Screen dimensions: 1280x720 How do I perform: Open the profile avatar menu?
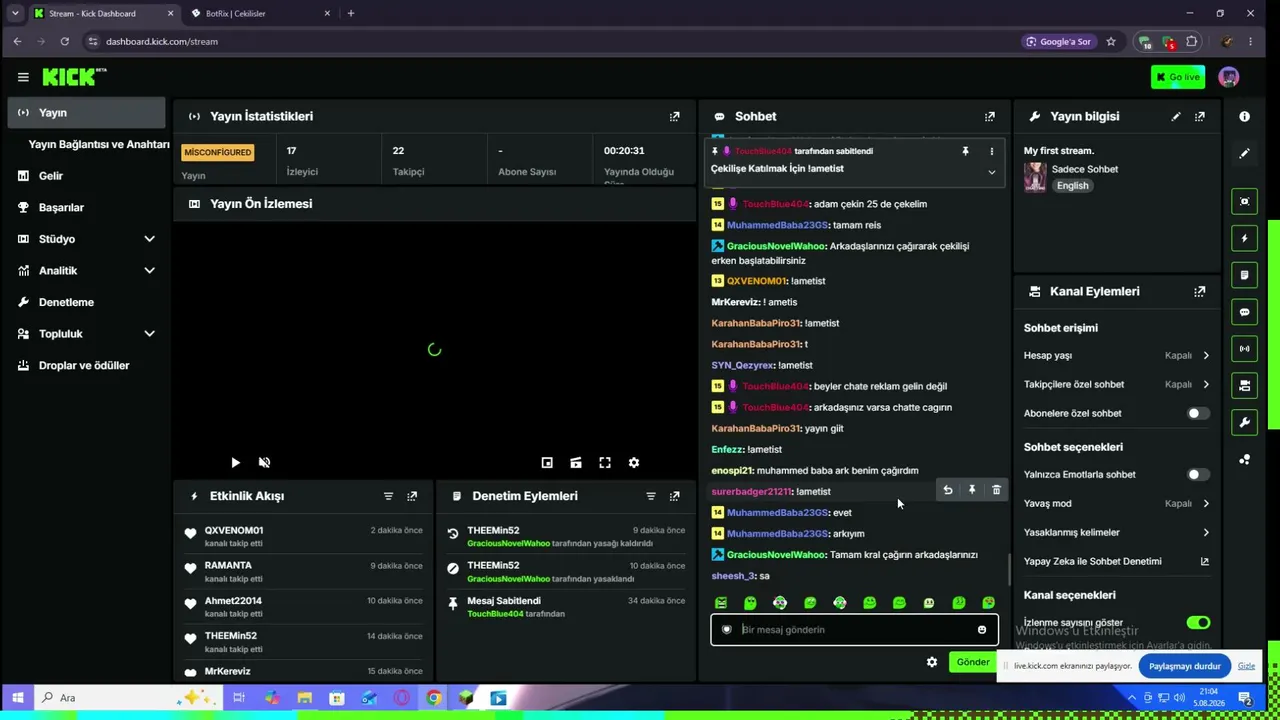pos(1229,77)
